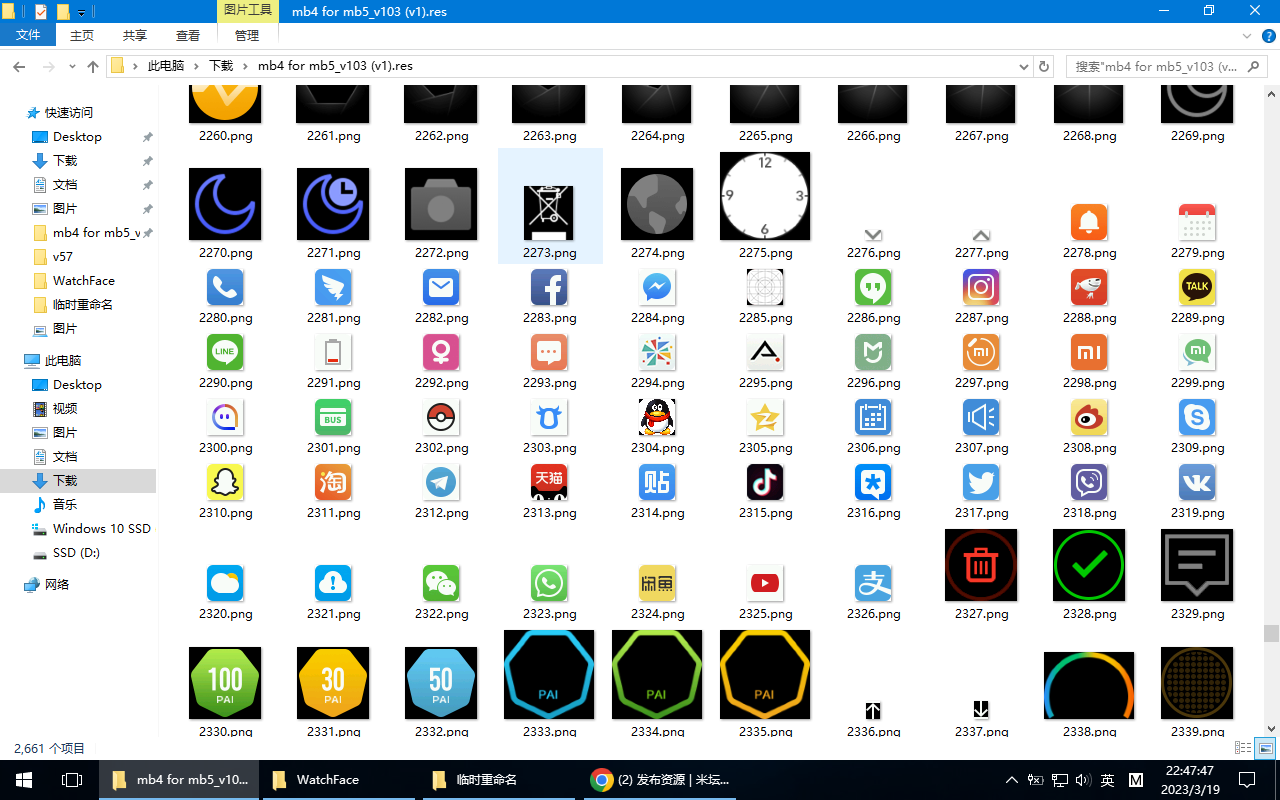1280x800 pixels.
Task: Select the Facebook icon 2283.png
Action: [x=549, y=287]
